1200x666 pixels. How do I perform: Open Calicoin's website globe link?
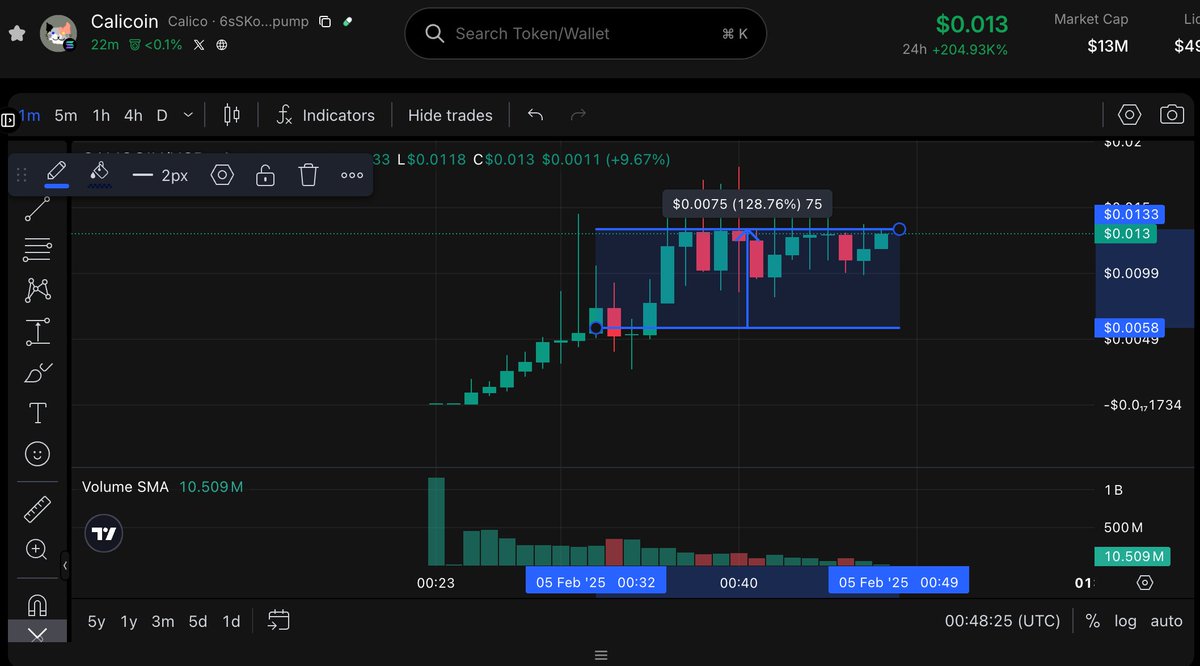pyautogui.click(x=222, y=45)
